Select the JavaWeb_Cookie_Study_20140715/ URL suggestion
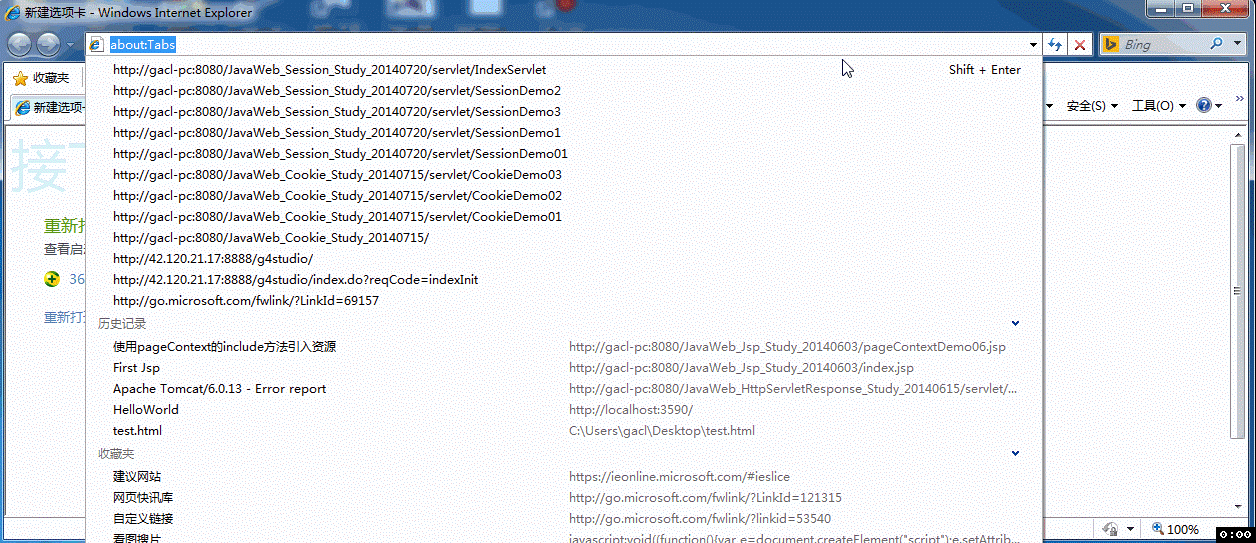The image size is (1256, 543). tap(564, 238)
